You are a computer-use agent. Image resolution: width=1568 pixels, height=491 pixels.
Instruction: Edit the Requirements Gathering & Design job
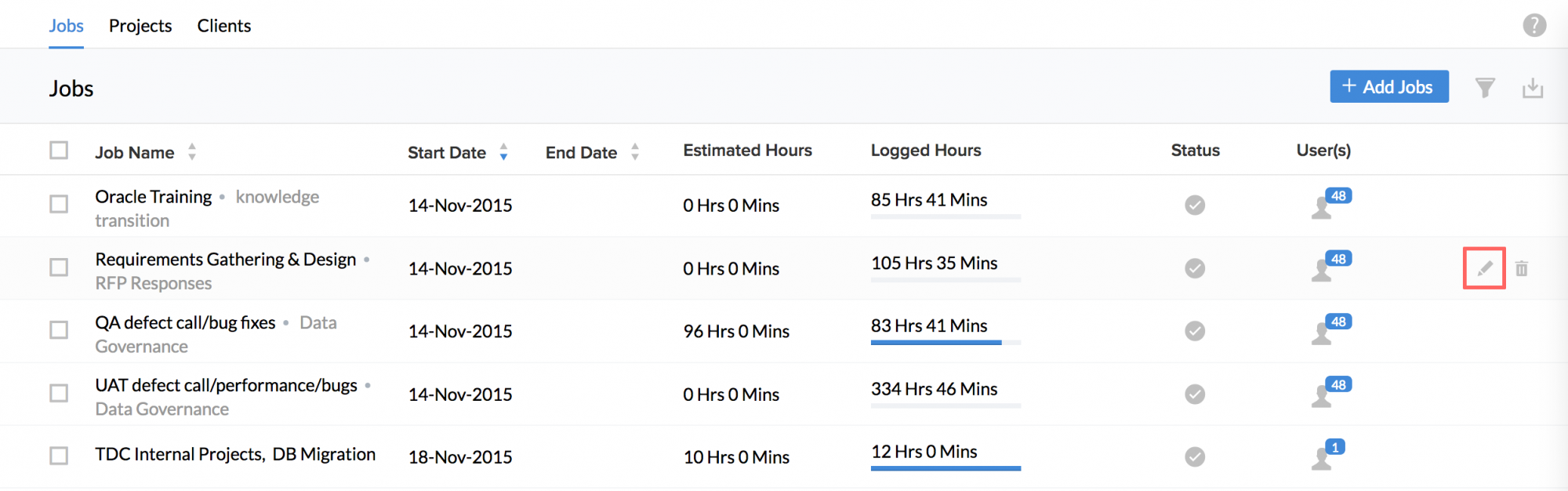1484,269
